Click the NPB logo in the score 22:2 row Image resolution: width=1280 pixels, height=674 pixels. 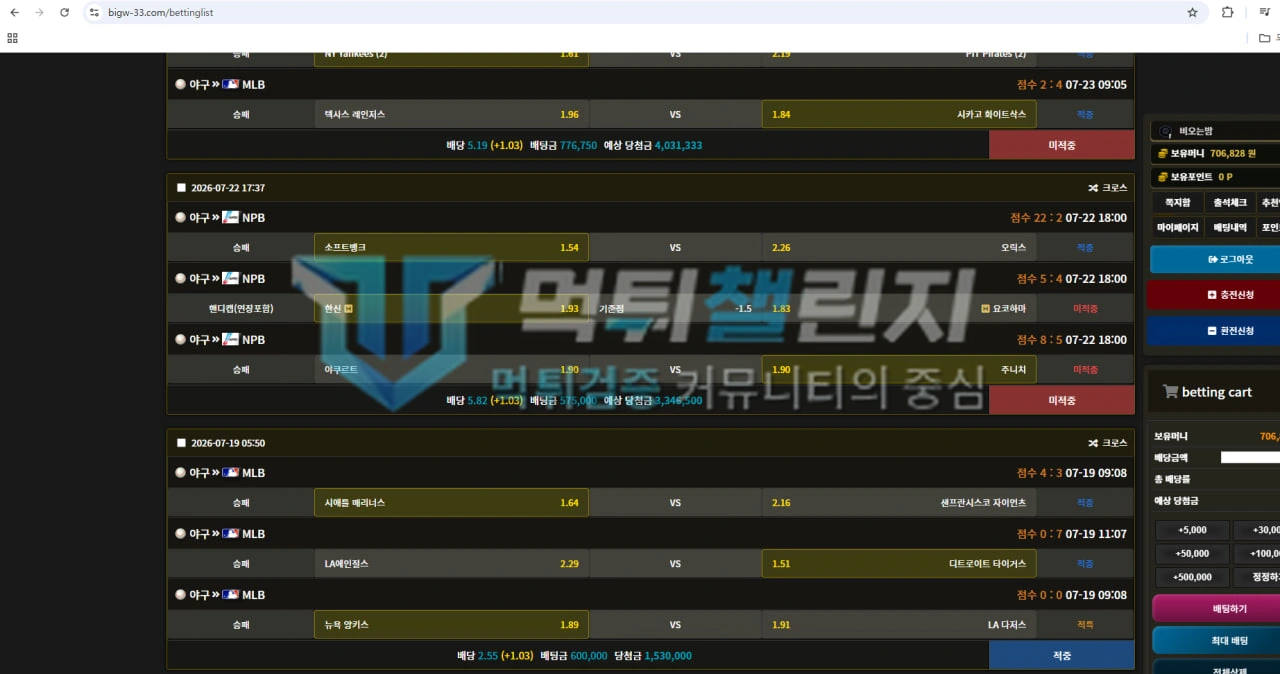click(230, 218)
